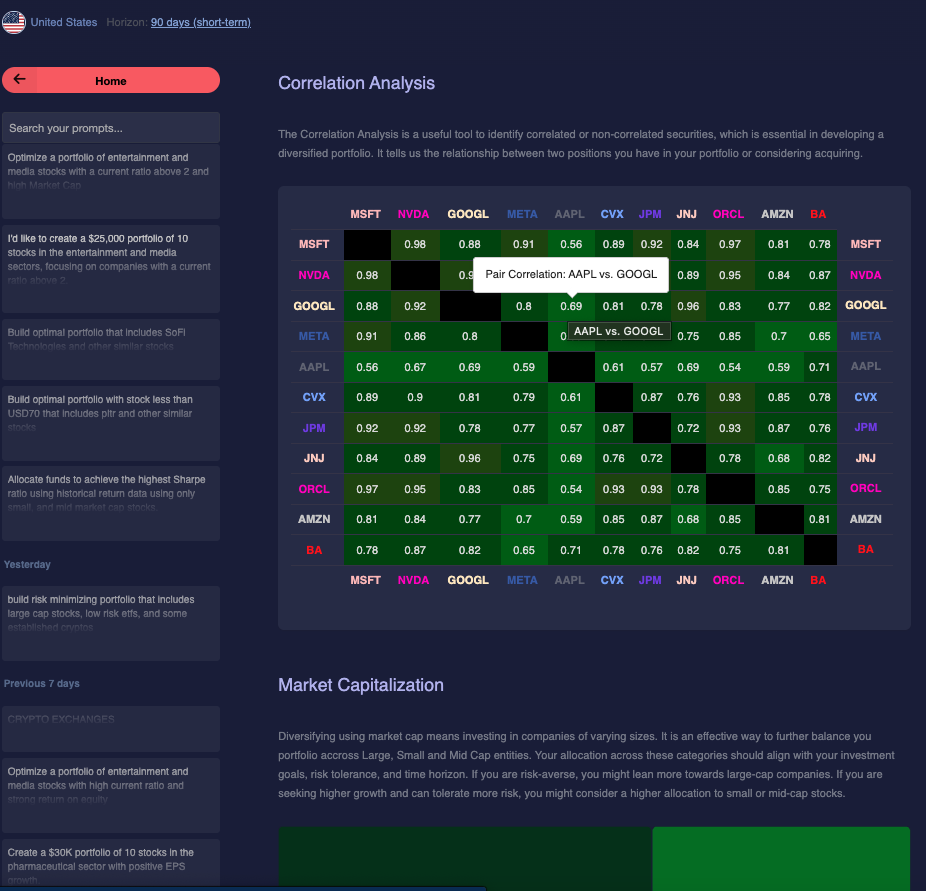The width and height of the screenshot is (926, 891).
Task: Click the AAPL row label on left
Action: [x=314, y=367]
